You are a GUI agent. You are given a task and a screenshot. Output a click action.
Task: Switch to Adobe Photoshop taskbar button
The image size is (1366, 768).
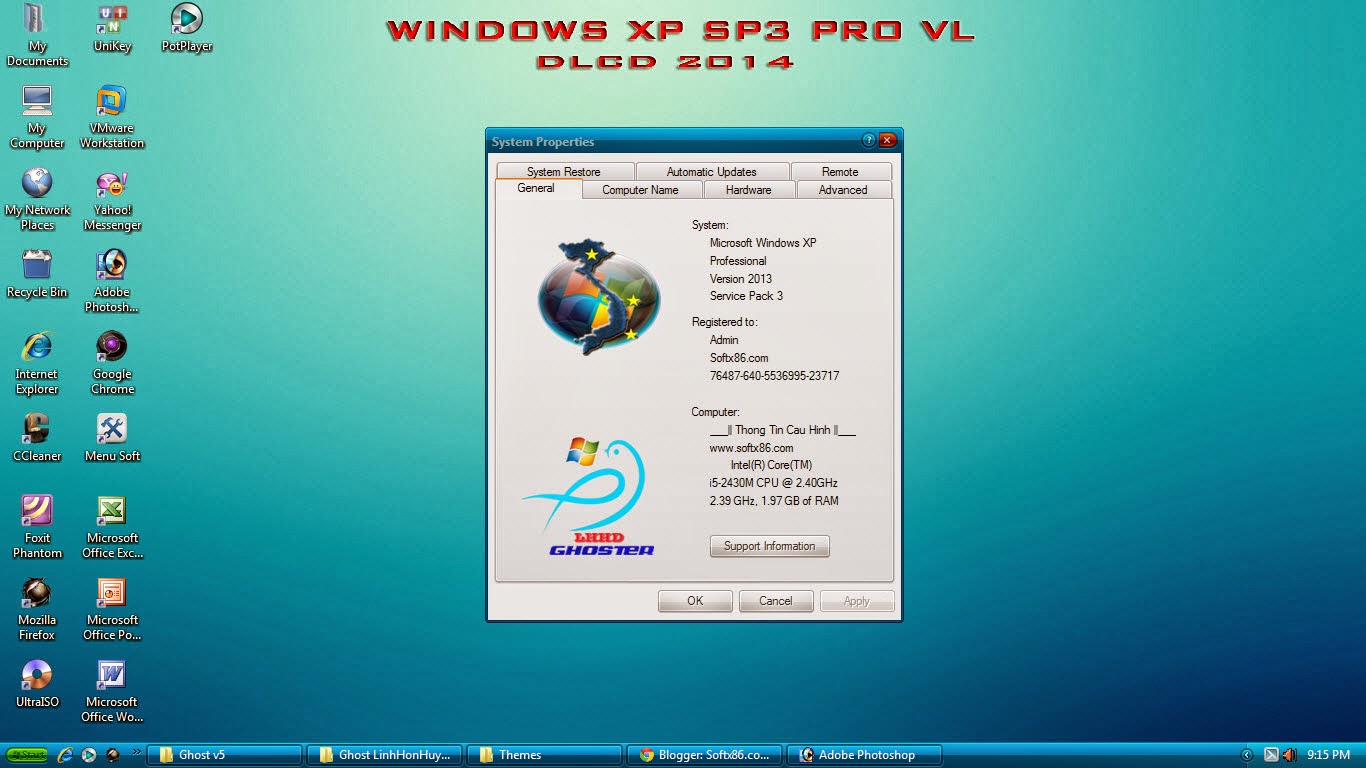coord(865,755)
